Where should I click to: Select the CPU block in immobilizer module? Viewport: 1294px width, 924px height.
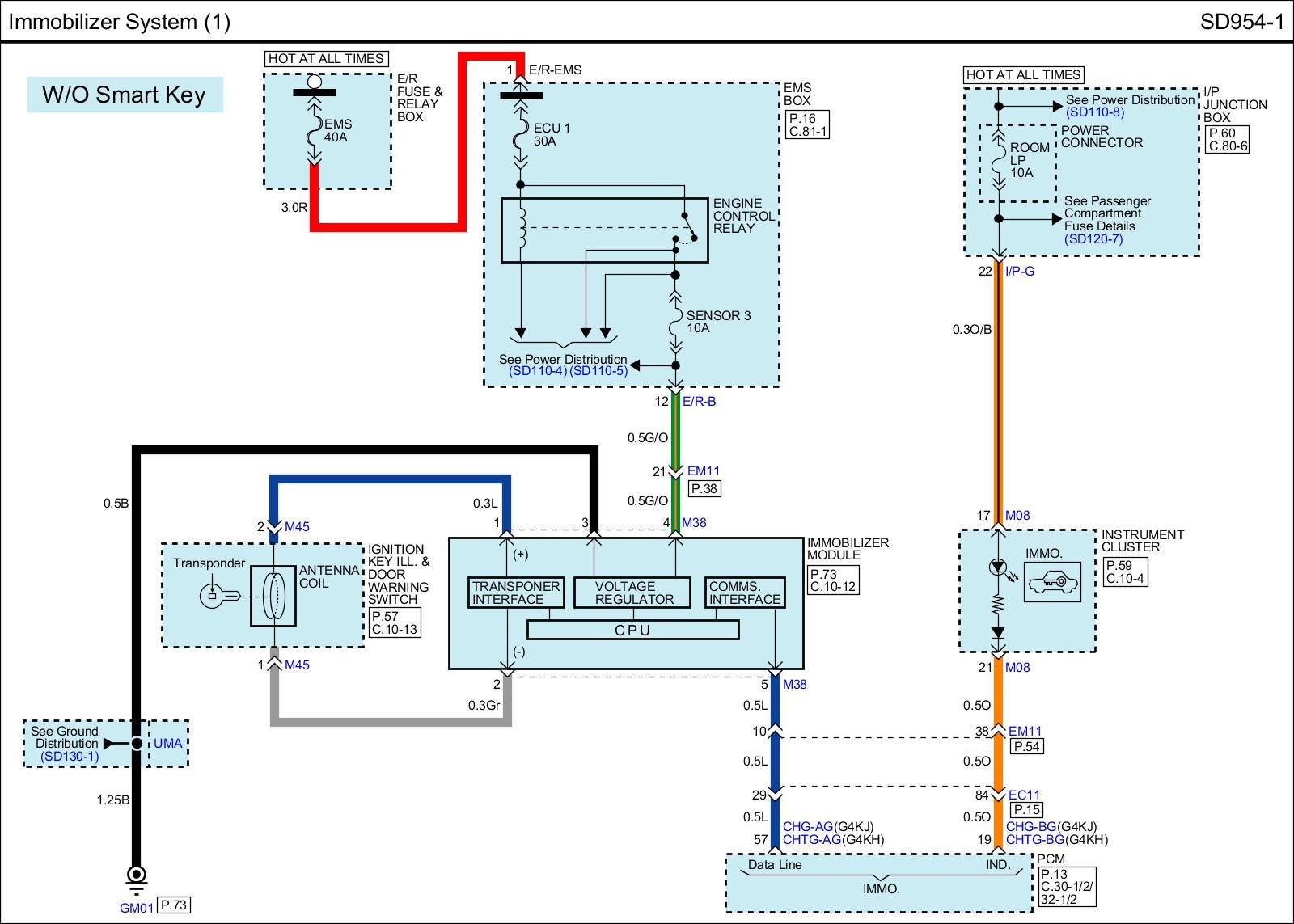632,630
